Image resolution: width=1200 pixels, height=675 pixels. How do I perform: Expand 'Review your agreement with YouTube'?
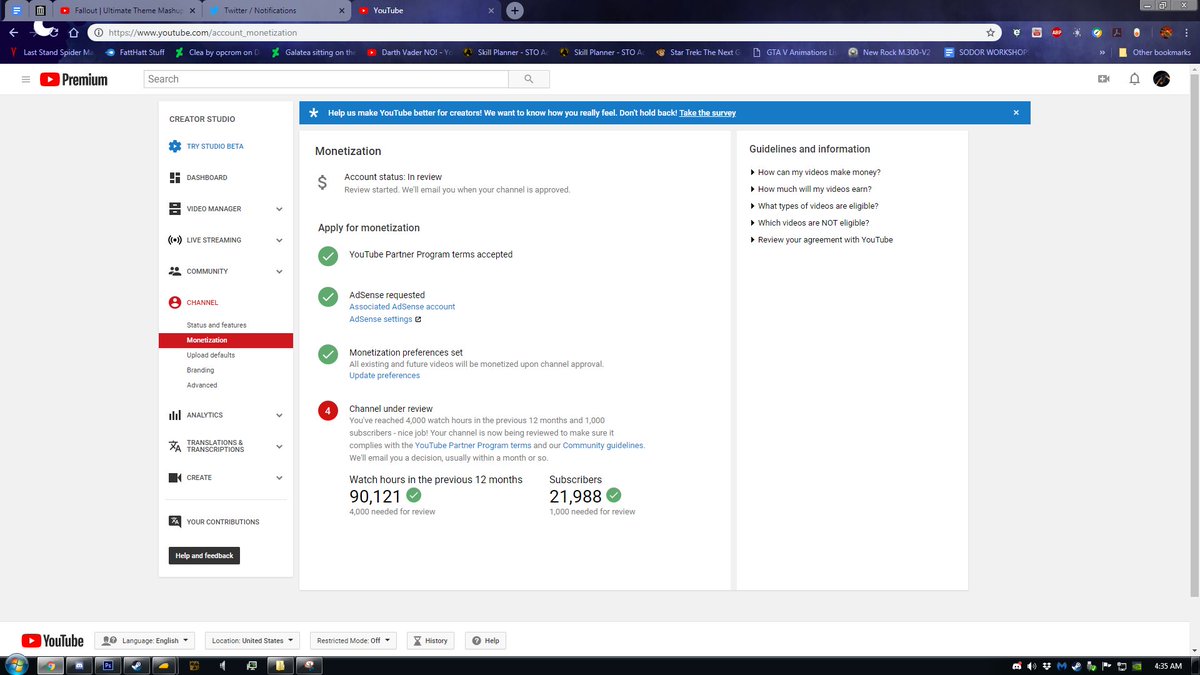(821, 240)
